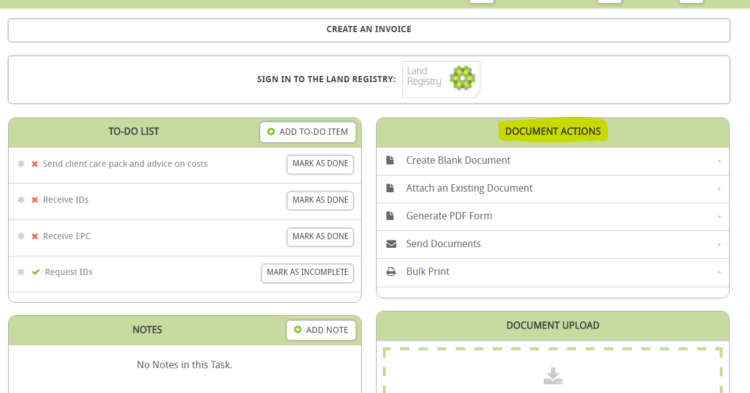
Task: Click Create an Invoice button
Action: click(369, 30)
